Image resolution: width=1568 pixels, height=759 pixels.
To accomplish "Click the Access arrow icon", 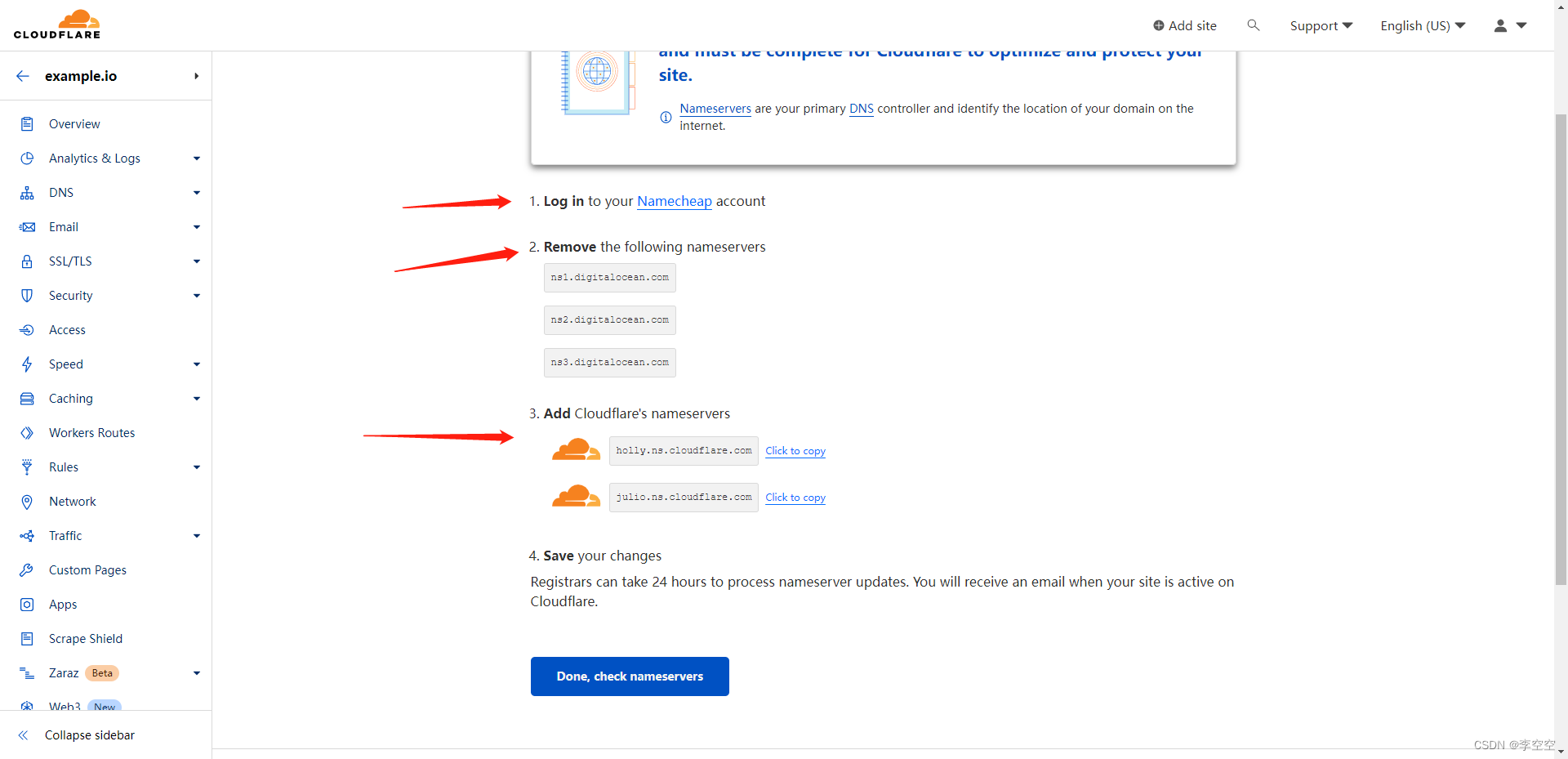I will (27, 330).
